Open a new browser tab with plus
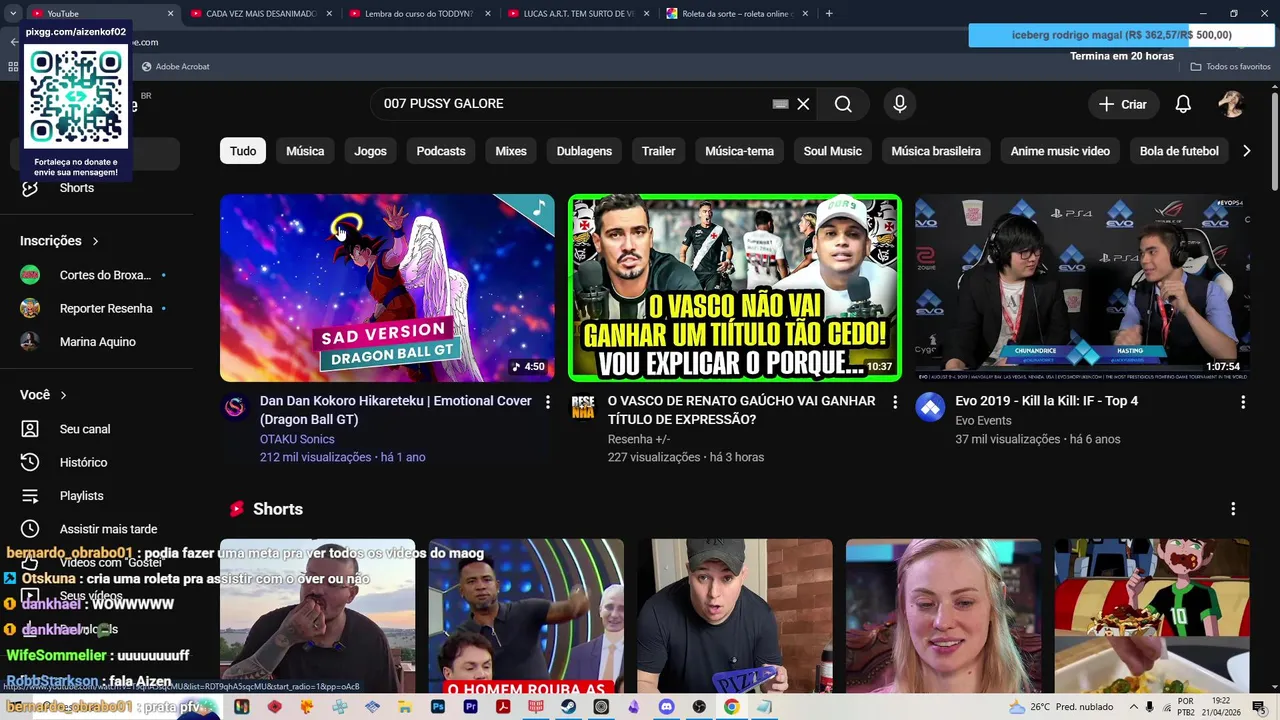Screen dimensions: 1280x720 (x=829, y=14)
